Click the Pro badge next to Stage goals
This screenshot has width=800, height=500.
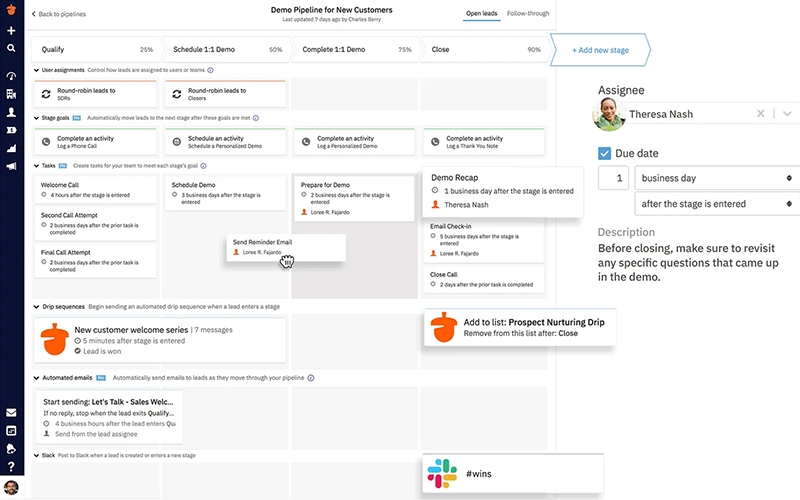[x=77, y=118]
